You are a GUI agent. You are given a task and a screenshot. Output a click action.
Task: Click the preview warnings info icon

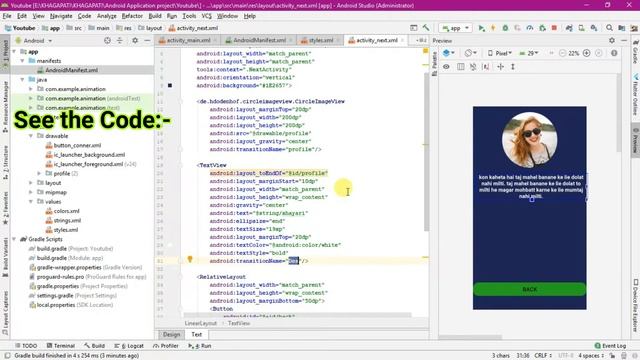[614, 53]
